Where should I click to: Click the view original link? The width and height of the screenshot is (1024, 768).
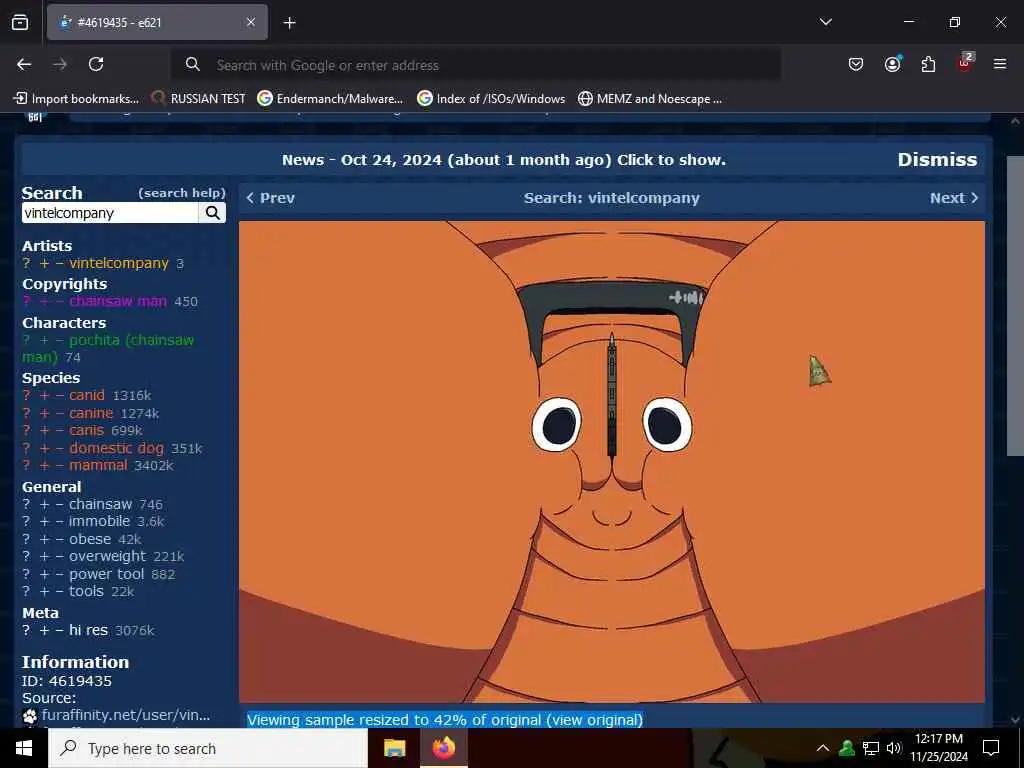pyautogui.click(x=594, y=720)
